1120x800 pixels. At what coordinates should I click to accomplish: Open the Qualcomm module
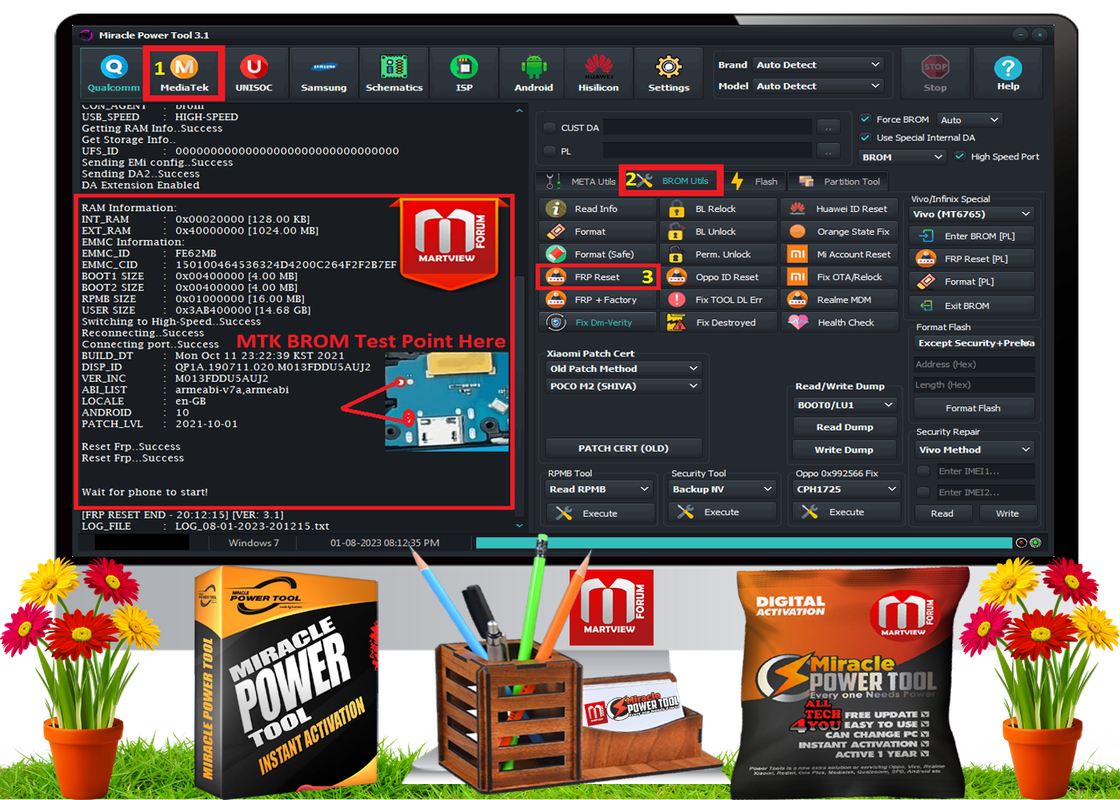click(114, 73)
